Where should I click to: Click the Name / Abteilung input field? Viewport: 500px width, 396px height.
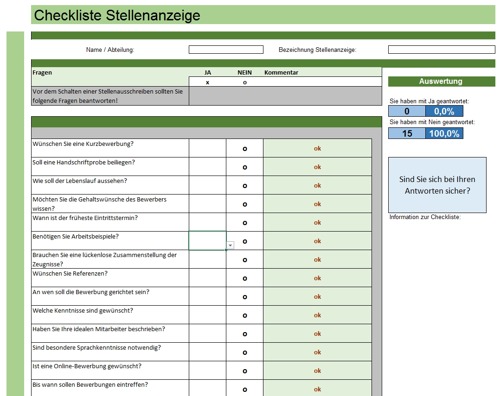pyautogui.click(x=226, y=50)
